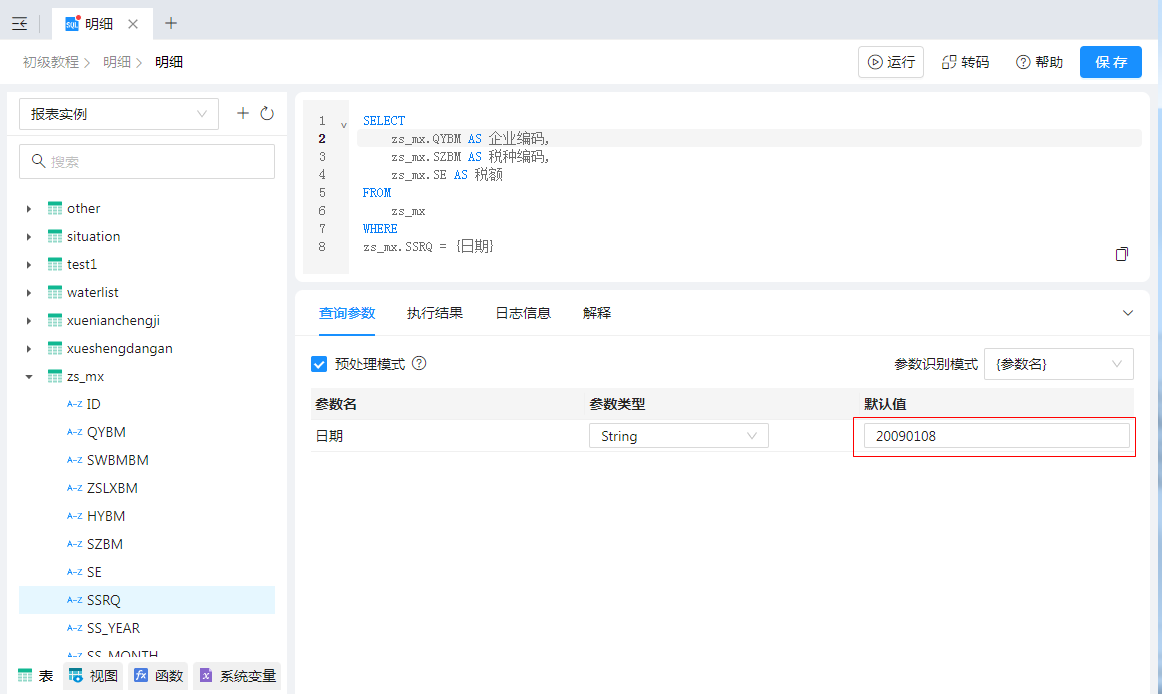Close the 明细 tab
Screen dimensions: 1162x694
[x=133, y=23]
